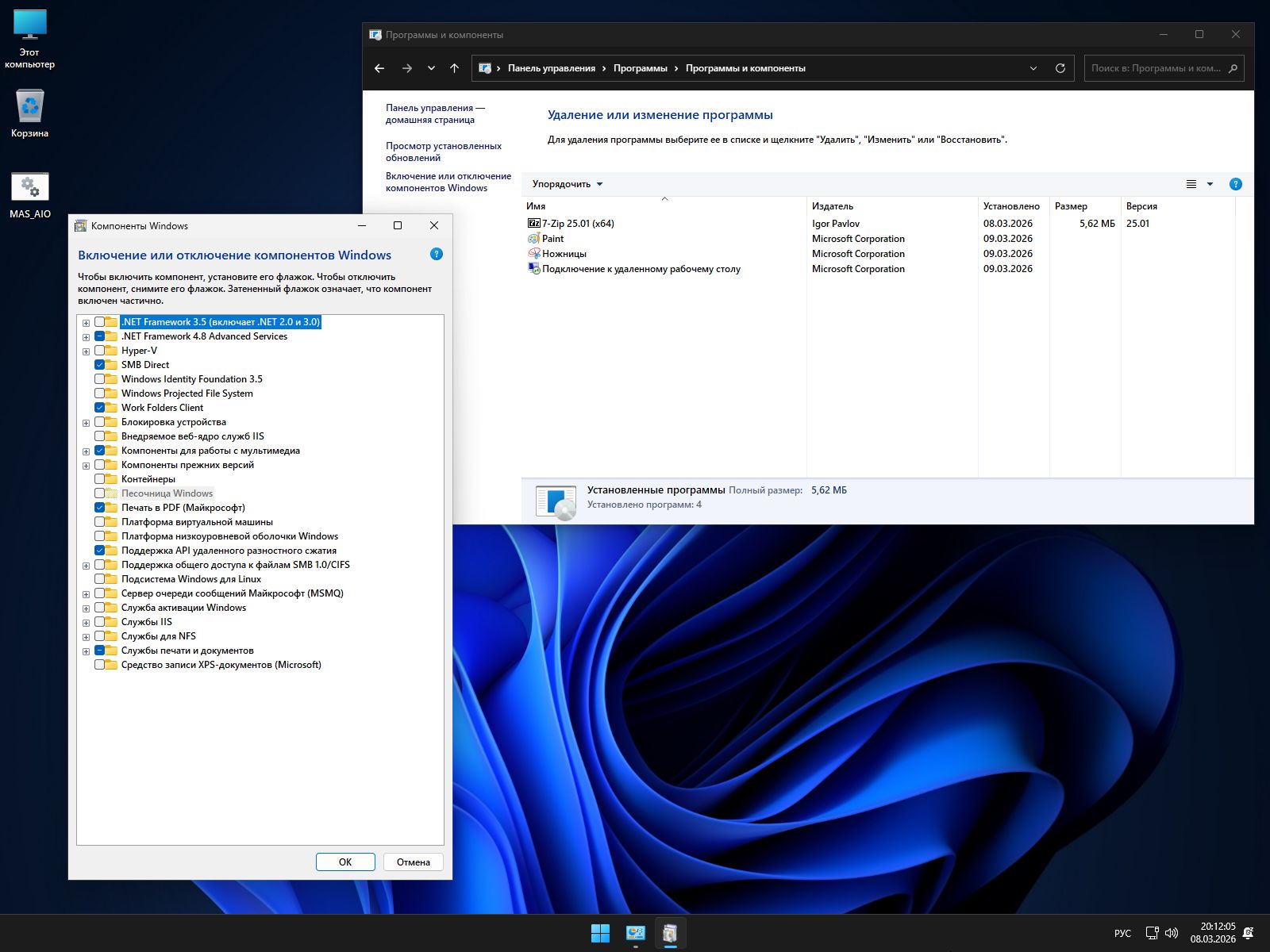Viewport: 1270px width, 952px height.
Task: Uncheck the SMB Direct checkbox
Action: pyautogui.click(x=100, y=365)
